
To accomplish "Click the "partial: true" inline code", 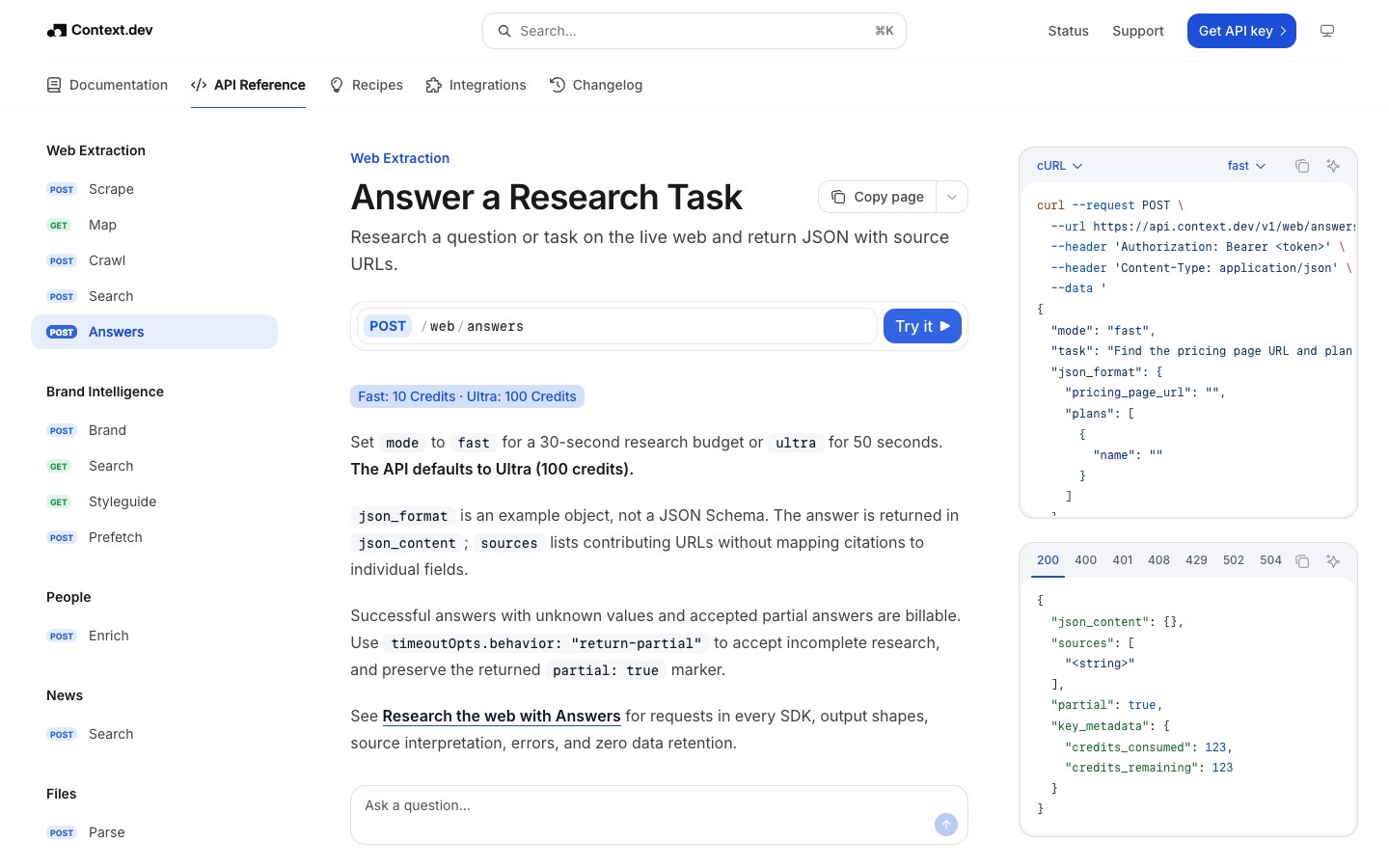I will pyautogui.click(x=606, y=670).
